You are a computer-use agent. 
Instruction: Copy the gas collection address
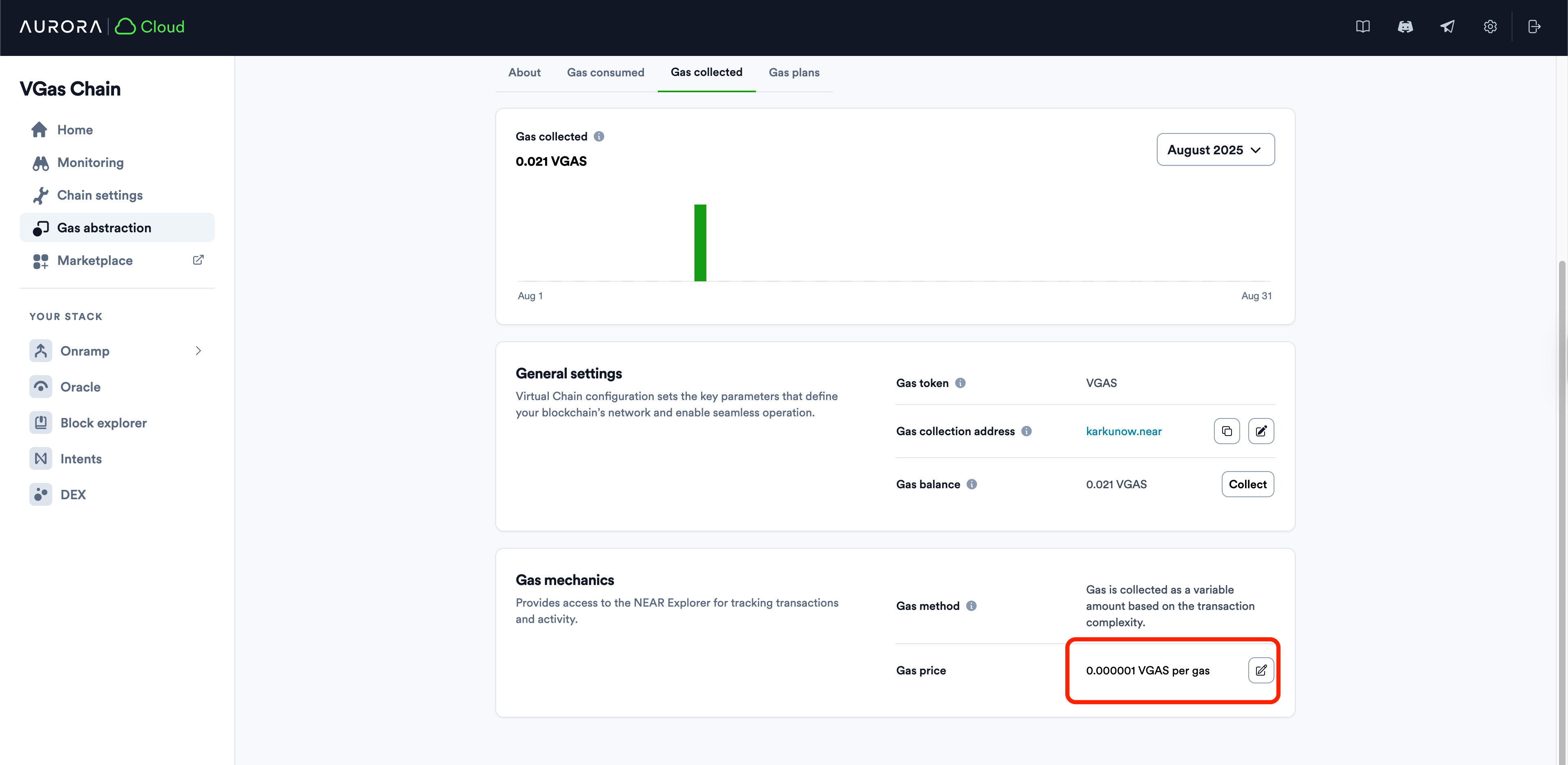pyautogui.click(x=1227, y=431)
